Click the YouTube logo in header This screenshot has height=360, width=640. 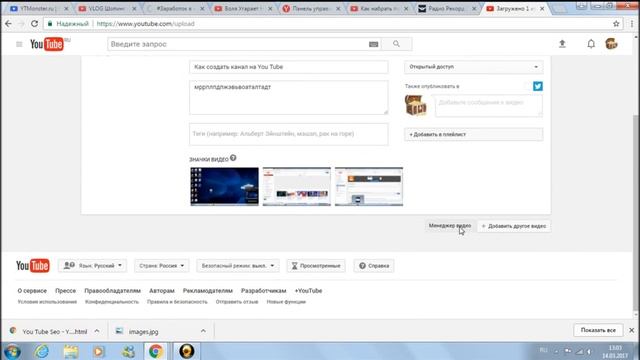tap(47, 44)
